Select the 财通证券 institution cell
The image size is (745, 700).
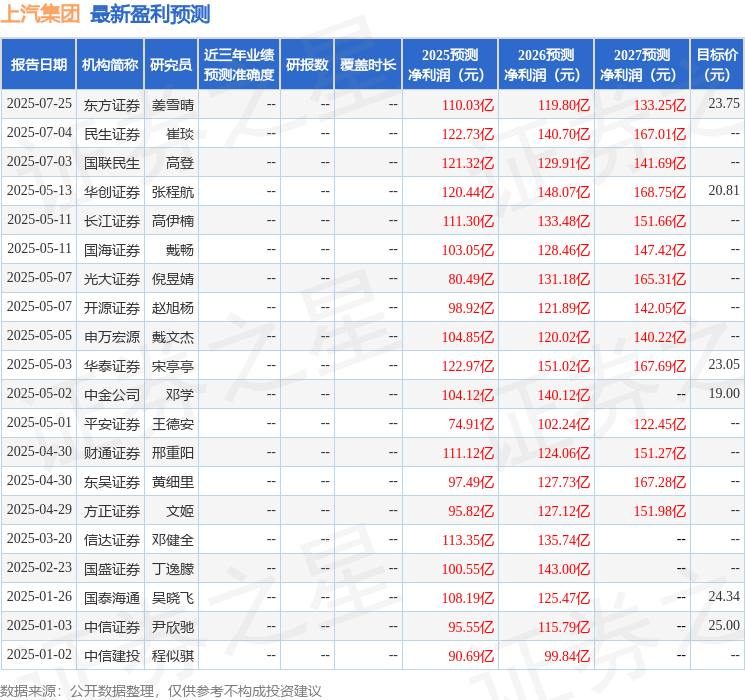112,453
